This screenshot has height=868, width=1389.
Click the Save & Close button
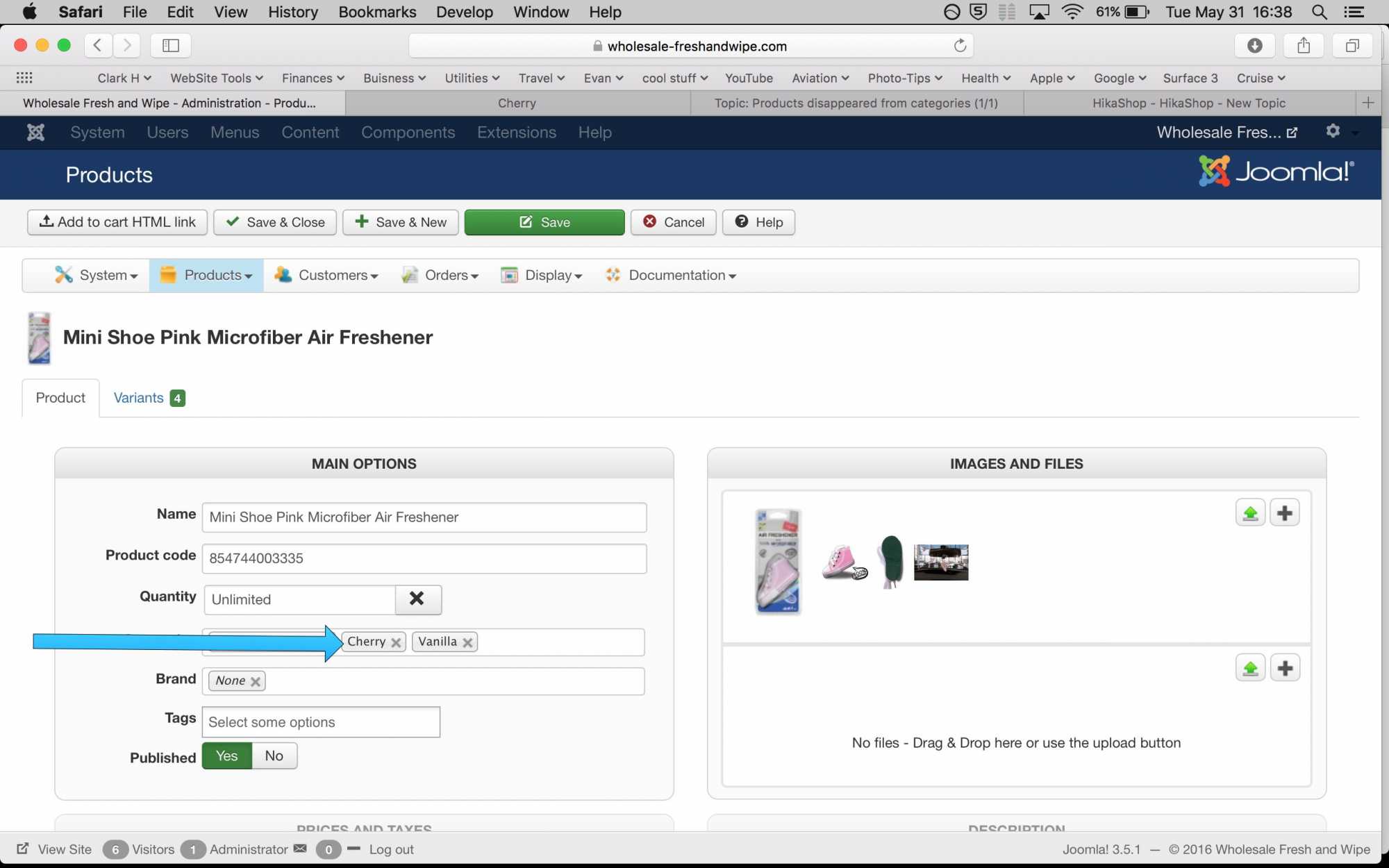(x=275, y=222)
